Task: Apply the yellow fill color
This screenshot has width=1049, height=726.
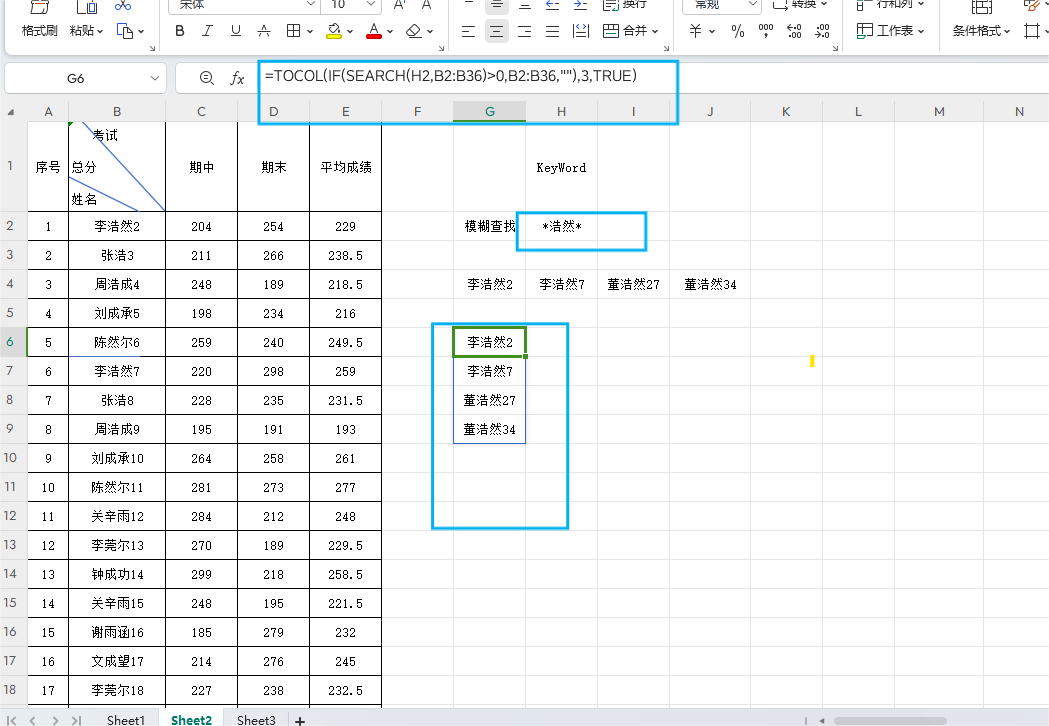Action: click(x=334, y=31)
